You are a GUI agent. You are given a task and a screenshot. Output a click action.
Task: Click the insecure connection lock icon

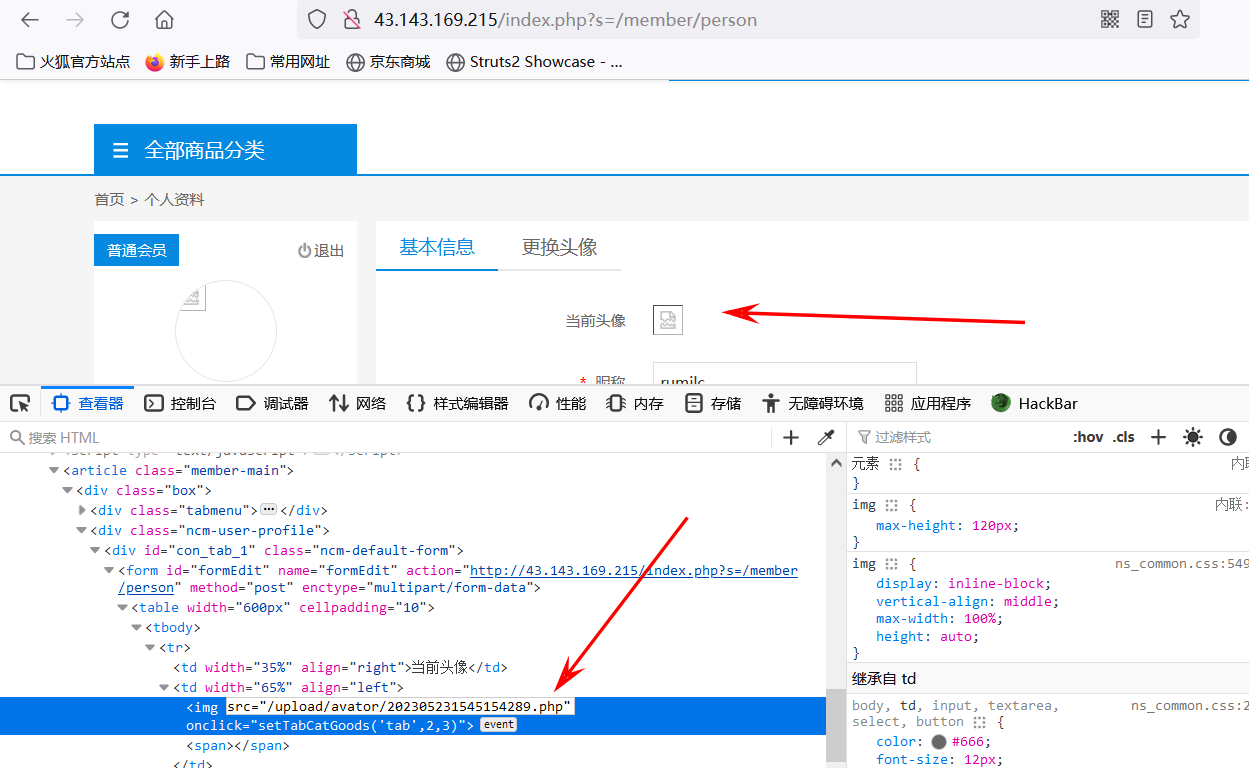coord(351,19)
